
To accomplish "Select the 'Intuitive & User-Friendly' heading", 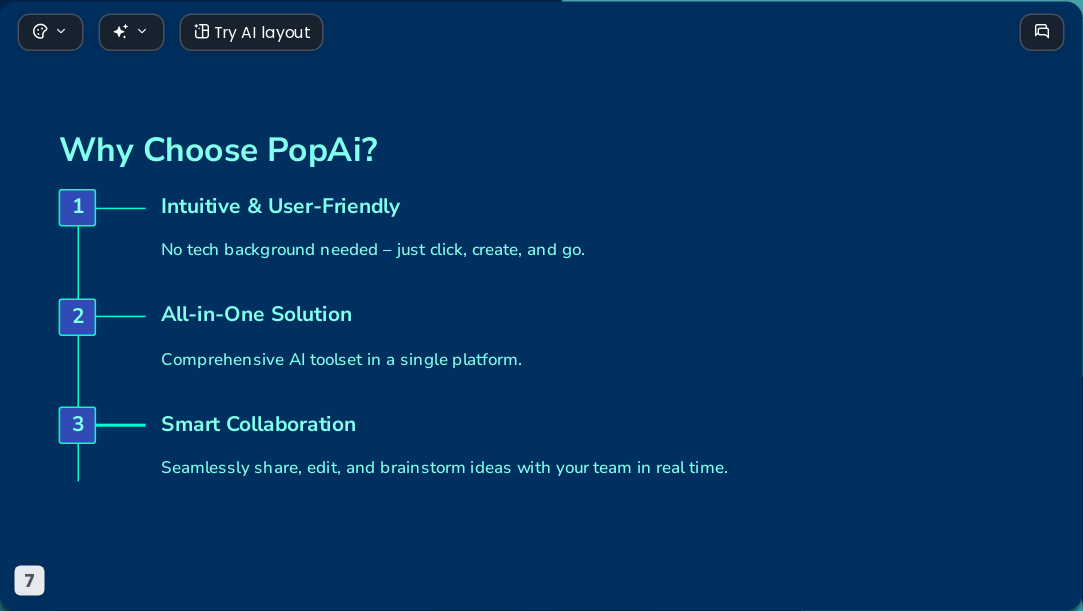I will [280, 206].
